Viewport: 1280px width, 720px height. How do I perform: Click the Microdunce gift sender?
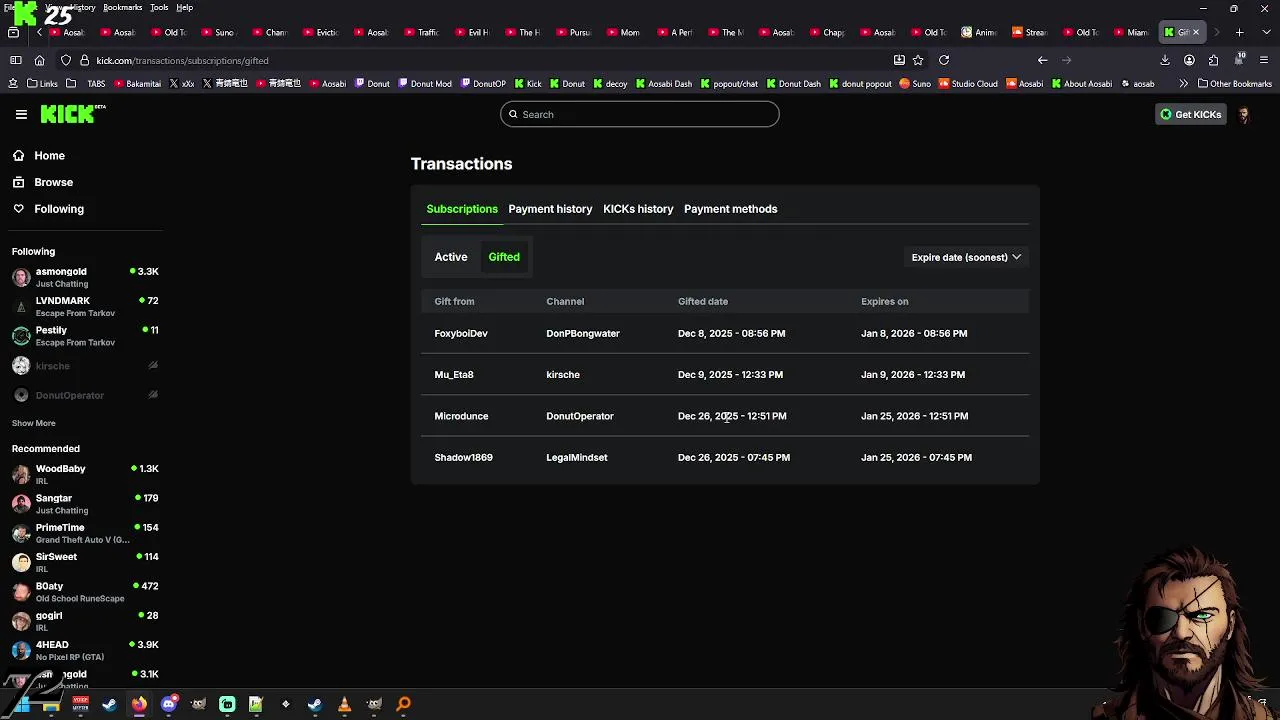pos(461,416)
